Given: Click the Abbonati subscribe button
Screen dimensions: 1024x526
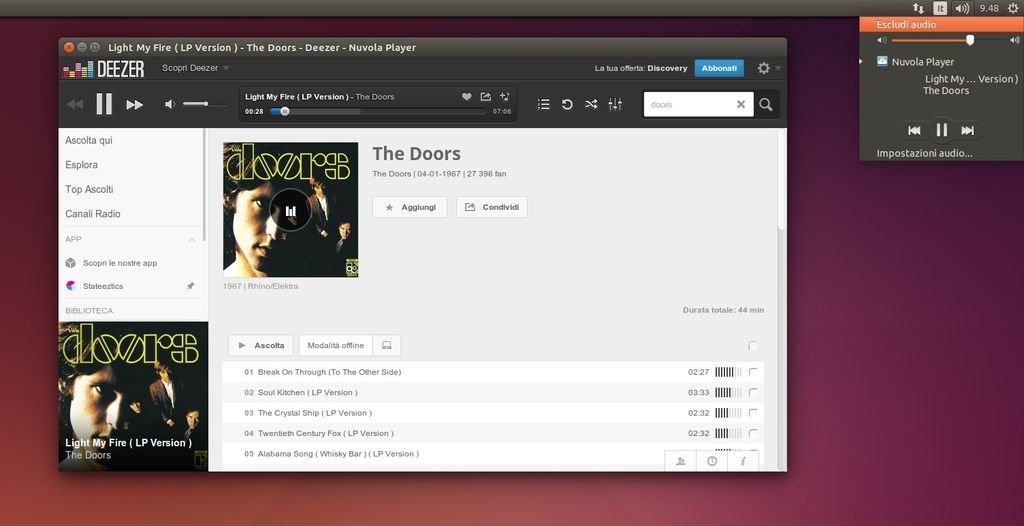Looking at the screenshot, I should pos(719,68).
